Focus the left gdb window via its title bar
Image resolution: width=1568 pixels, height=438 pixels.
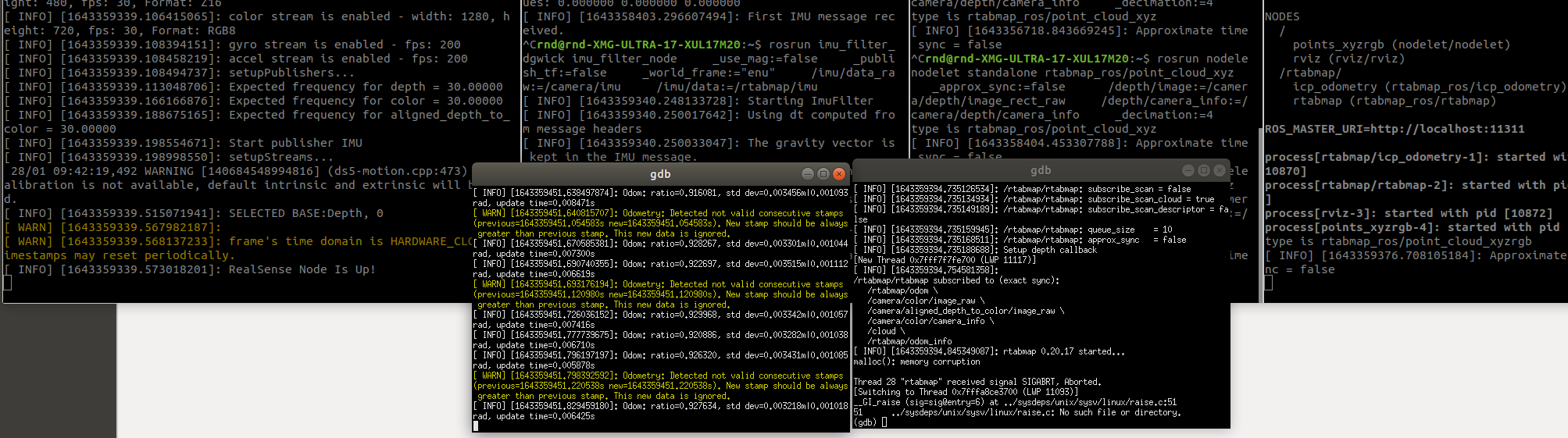(660, 174)
